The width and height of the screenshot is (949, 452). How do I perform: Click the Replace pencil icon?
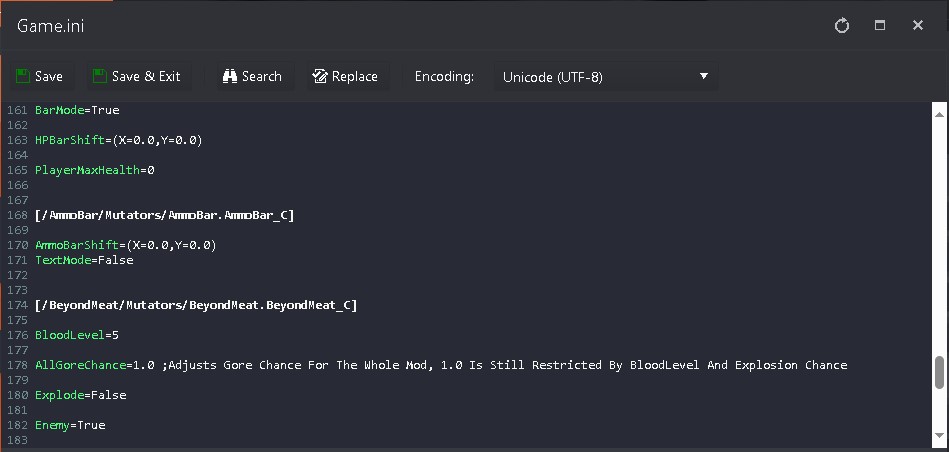[320, 76]
